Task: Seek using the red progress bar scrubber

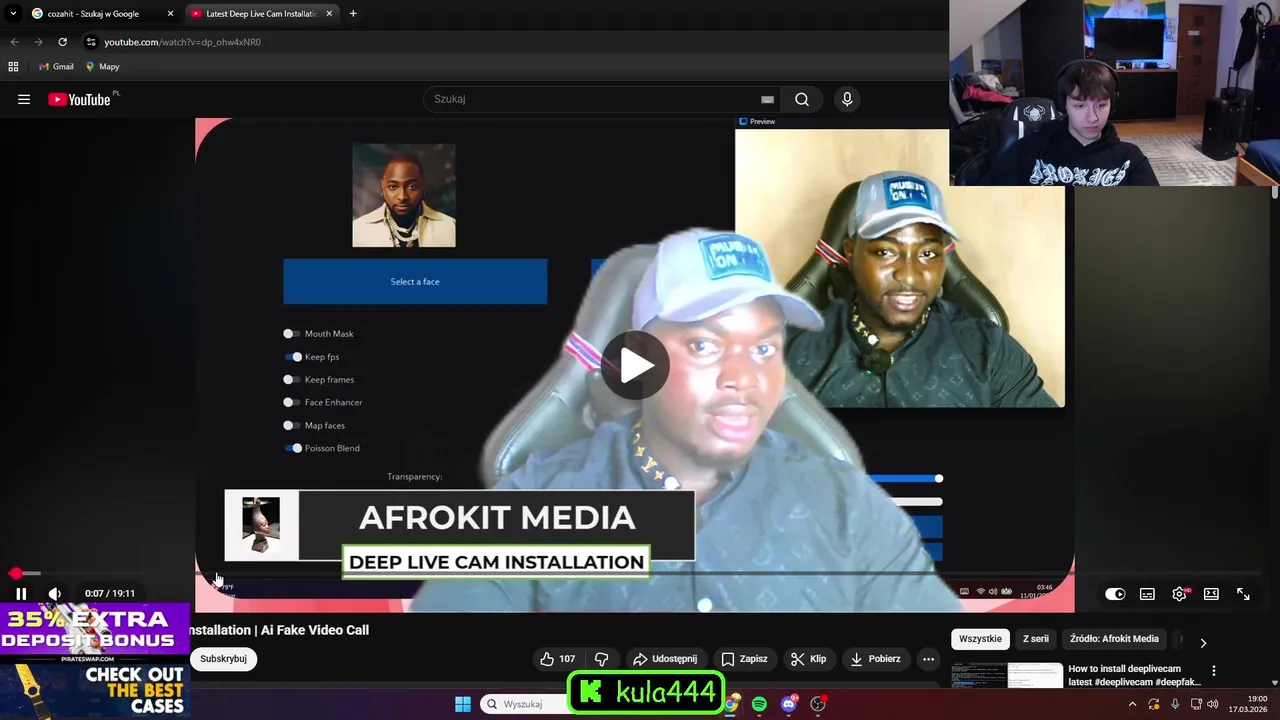Action: pos(15,573)
